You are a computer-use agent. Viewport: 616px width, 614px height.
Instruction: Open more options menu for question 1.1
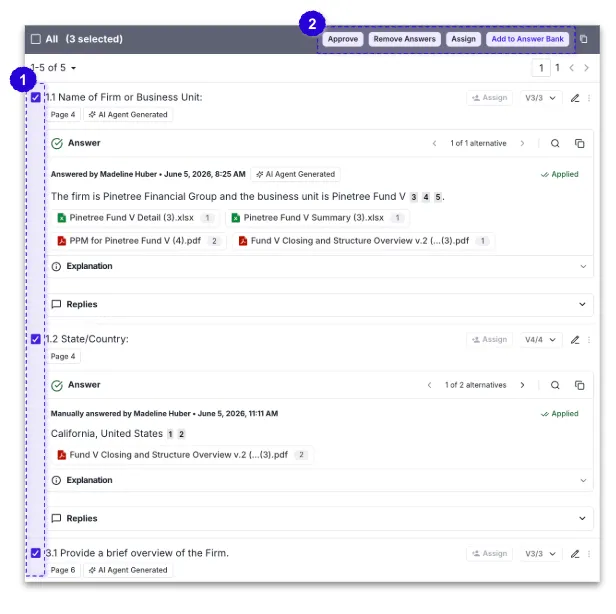[589, 98]
